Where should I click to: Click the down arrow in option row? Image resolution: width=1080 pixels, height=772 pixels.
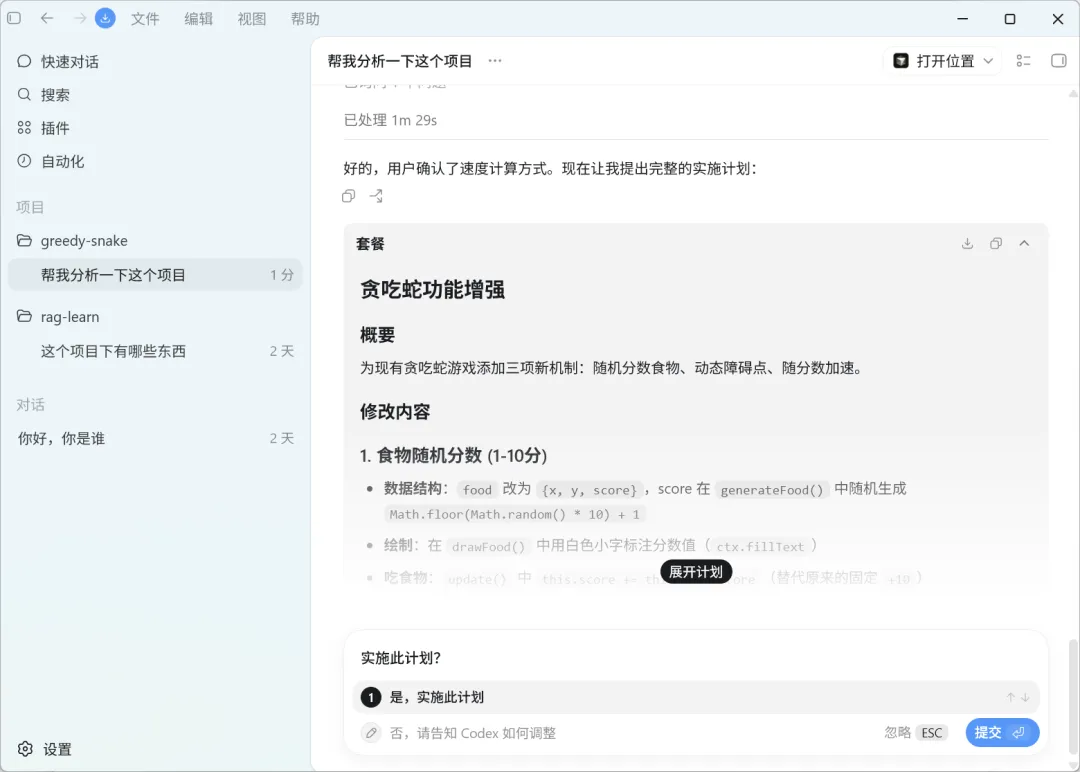pyautogui.click(x=1026, y=698)
